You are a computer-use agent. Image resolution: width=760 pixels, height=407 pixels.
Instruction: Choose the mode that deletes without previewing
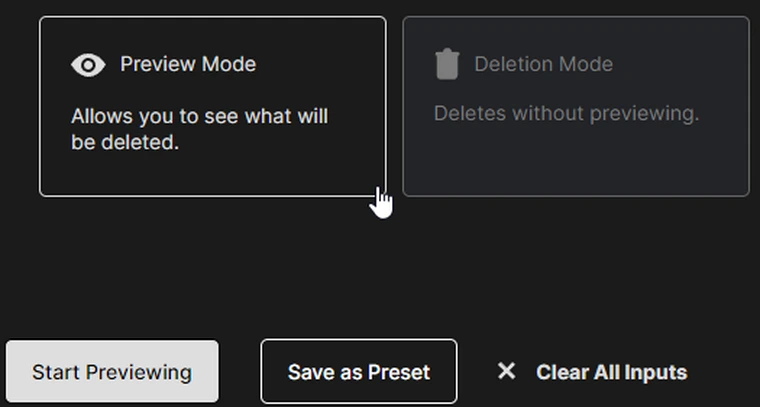(576, 107)
